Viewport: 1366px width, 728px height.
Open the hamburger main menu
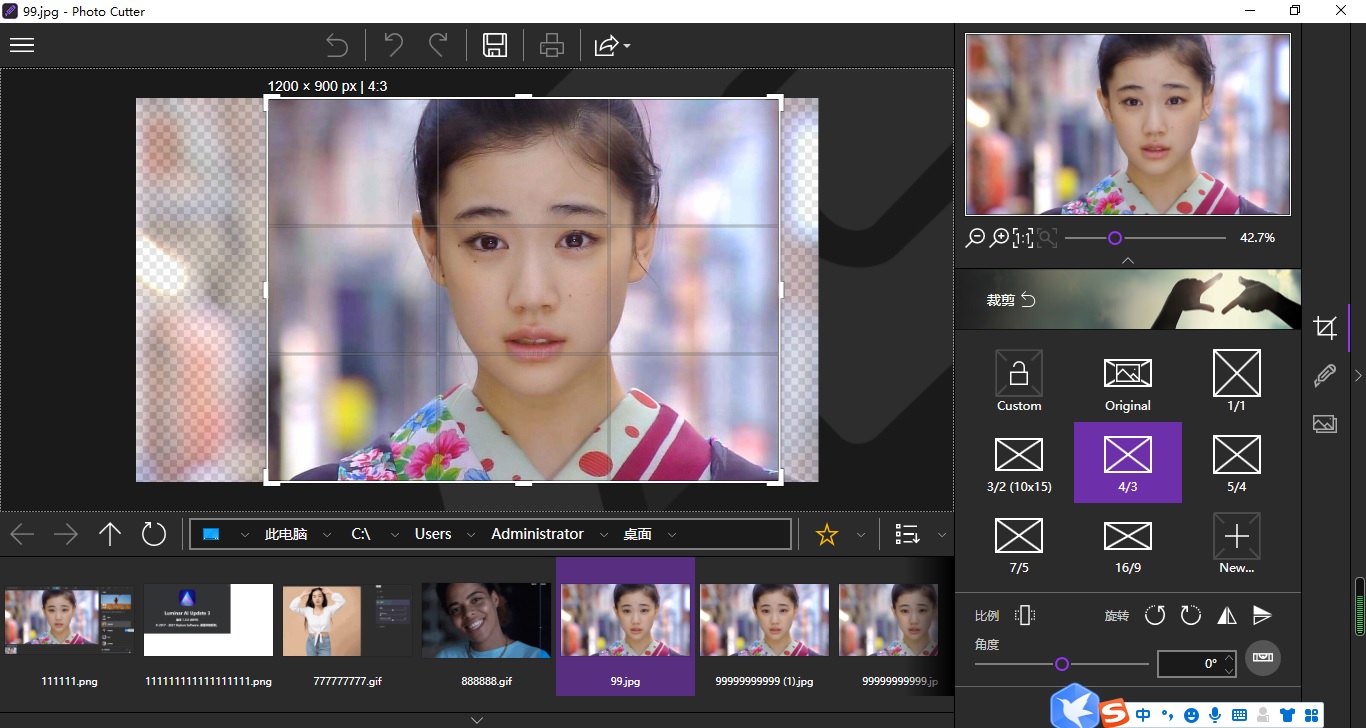pyautogui.click(x=22, y=45)
